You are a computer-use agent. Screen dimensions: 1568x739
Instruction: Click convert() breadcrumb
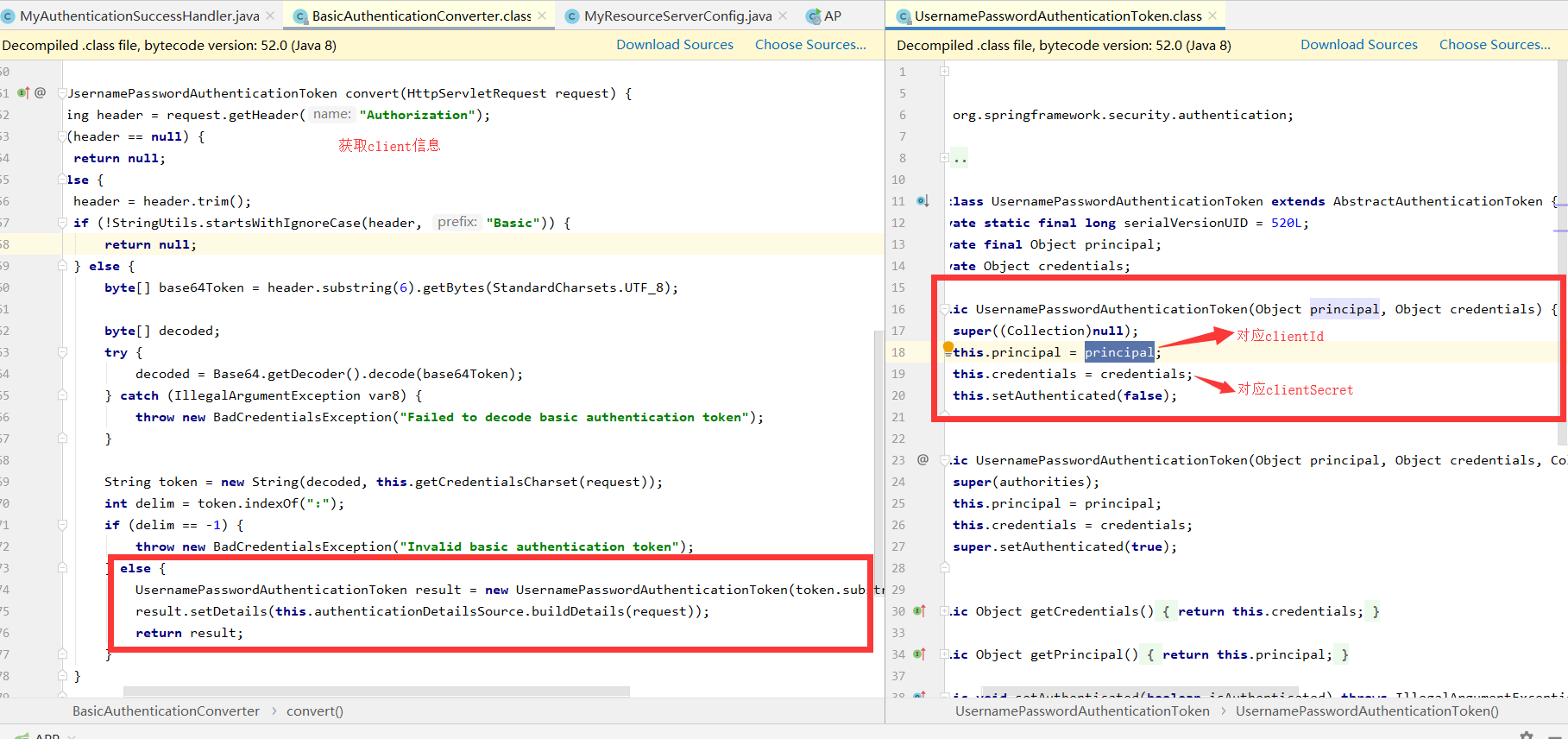point(315,711)
